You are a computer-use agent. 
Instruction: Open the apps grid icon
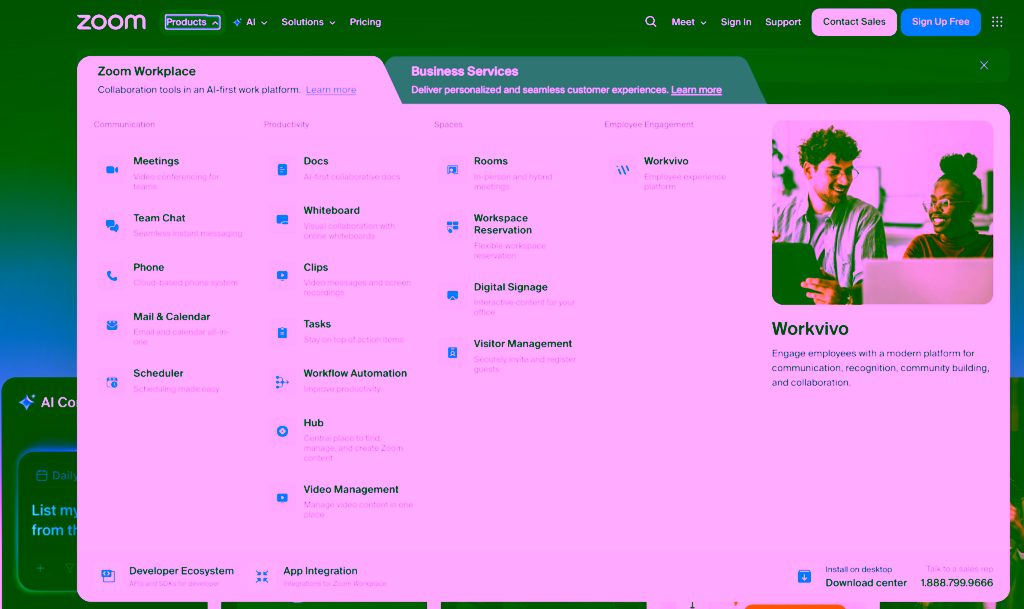(997, 22)
